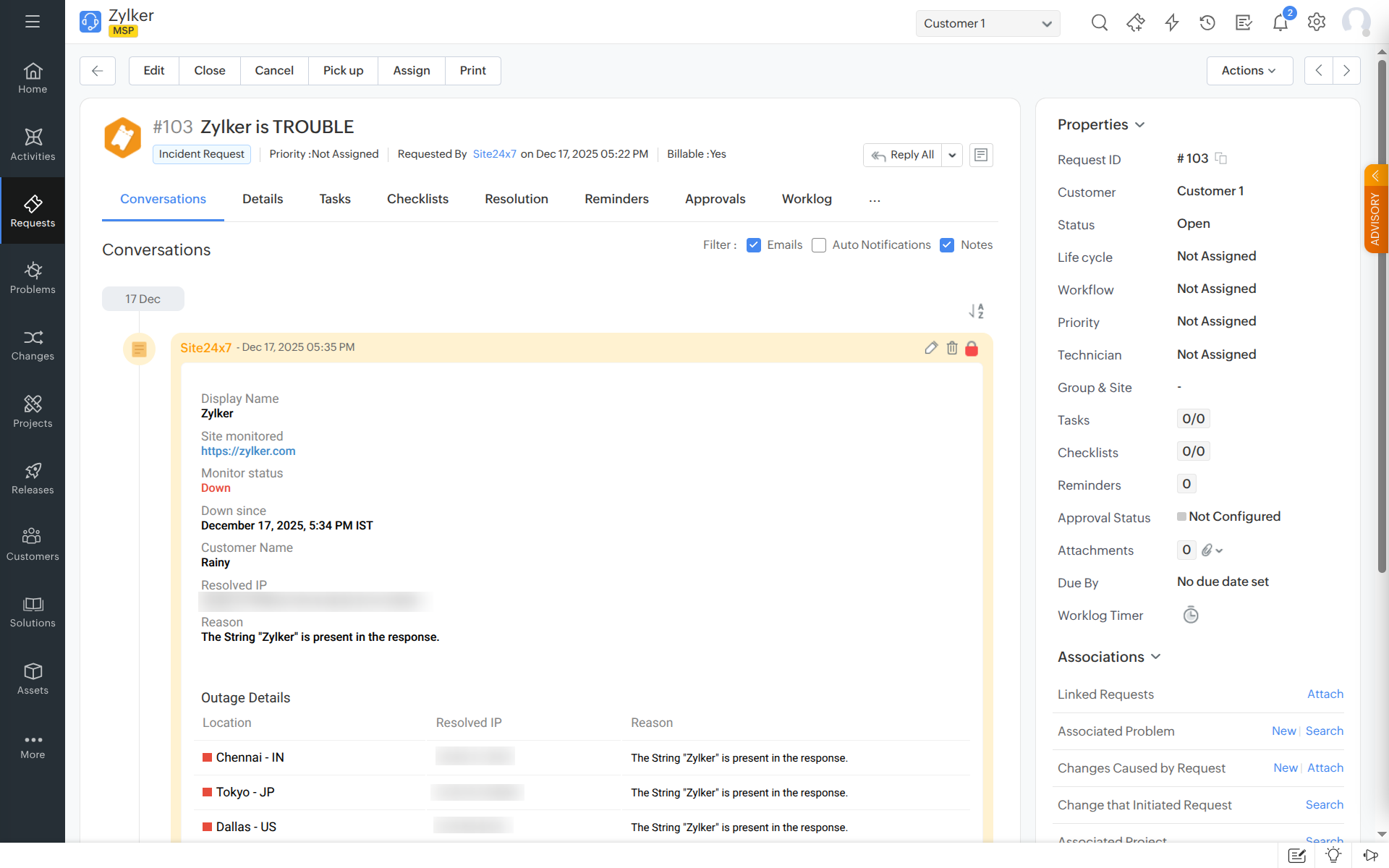The image size is (1389, 868).
Task: Click the red lock icon on note
Action: point(972,349)
